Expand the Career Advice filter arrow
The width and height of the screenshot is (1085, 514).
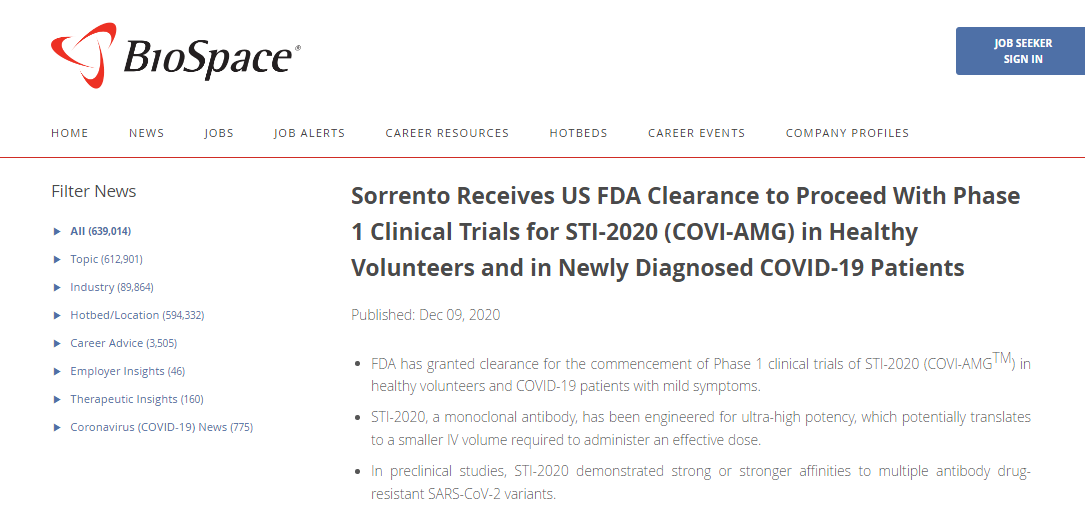point(57,344)
